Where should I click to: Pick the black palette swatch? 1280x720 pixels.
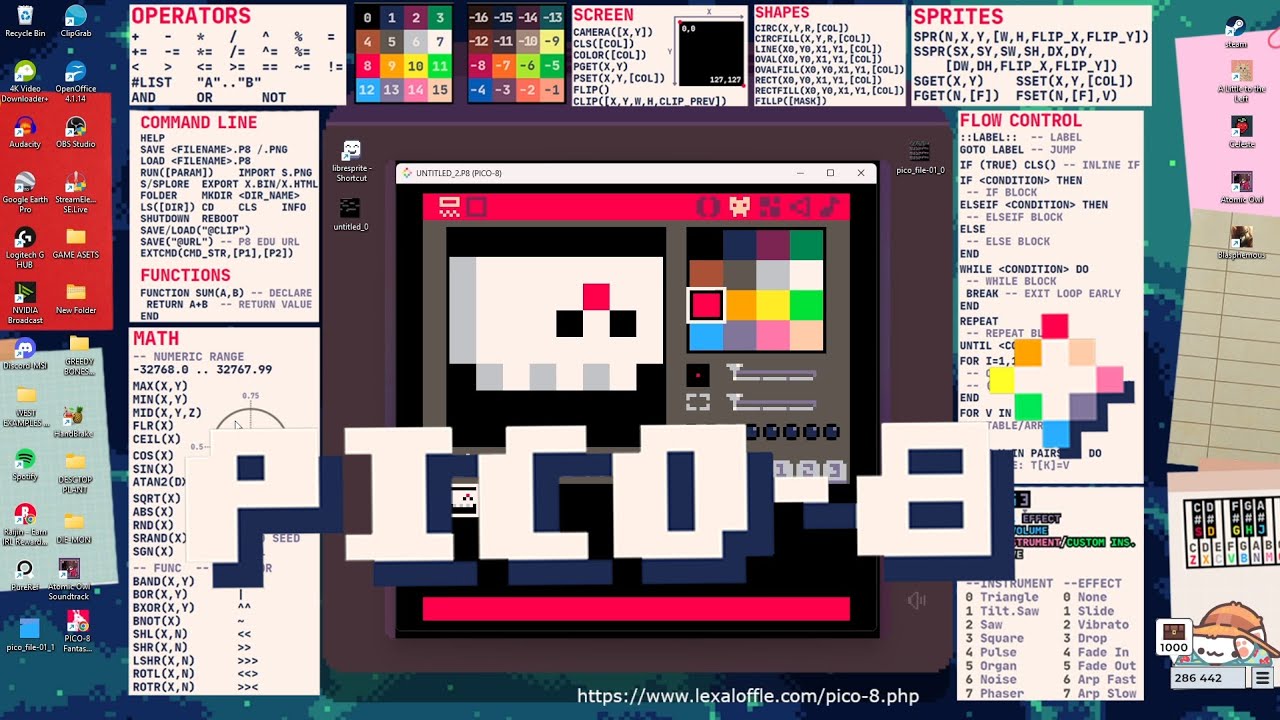pyautogui.click(x=704, y=245)
